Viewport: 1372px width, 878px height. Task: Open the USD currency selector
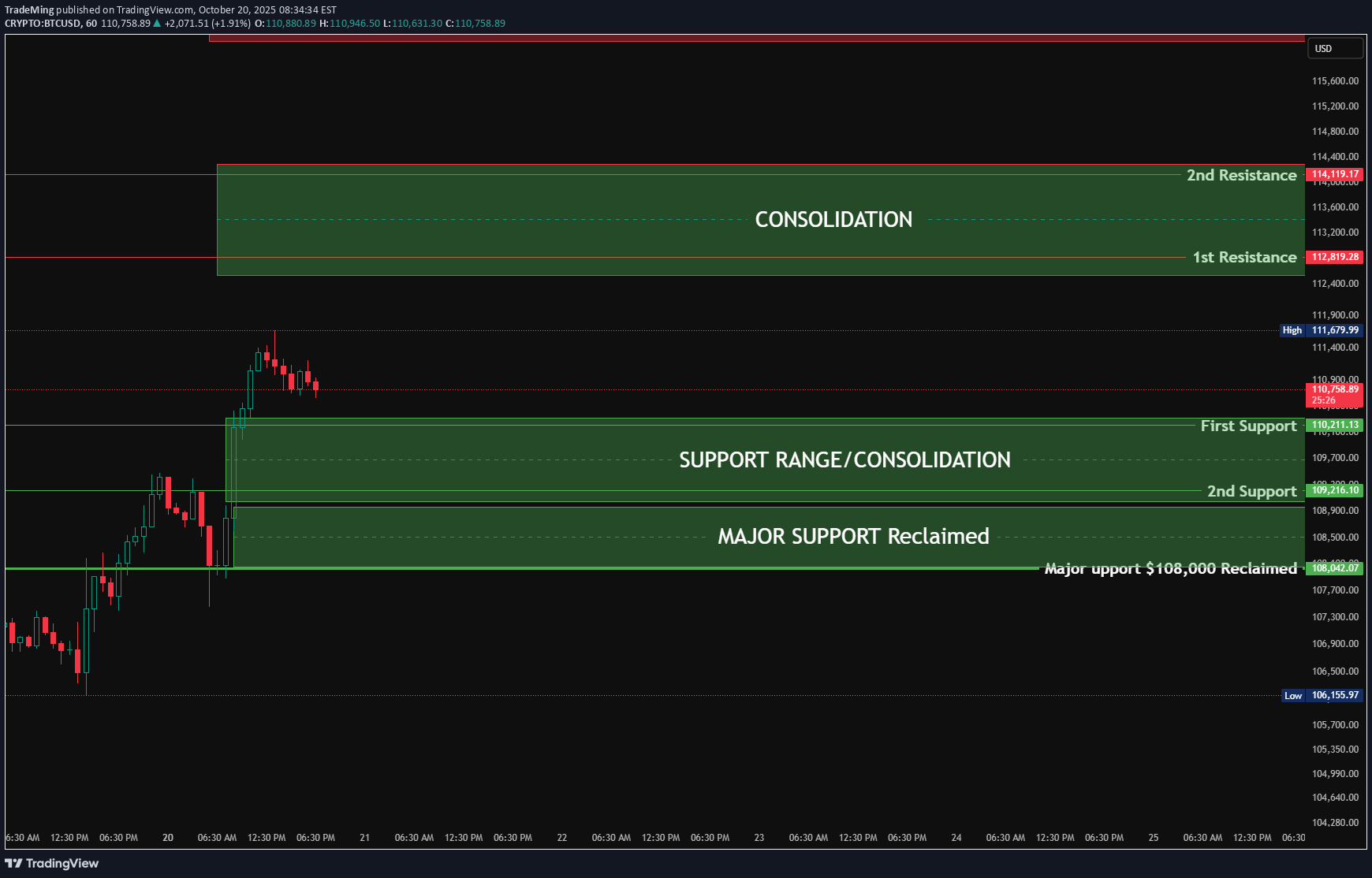[1335, 48]
